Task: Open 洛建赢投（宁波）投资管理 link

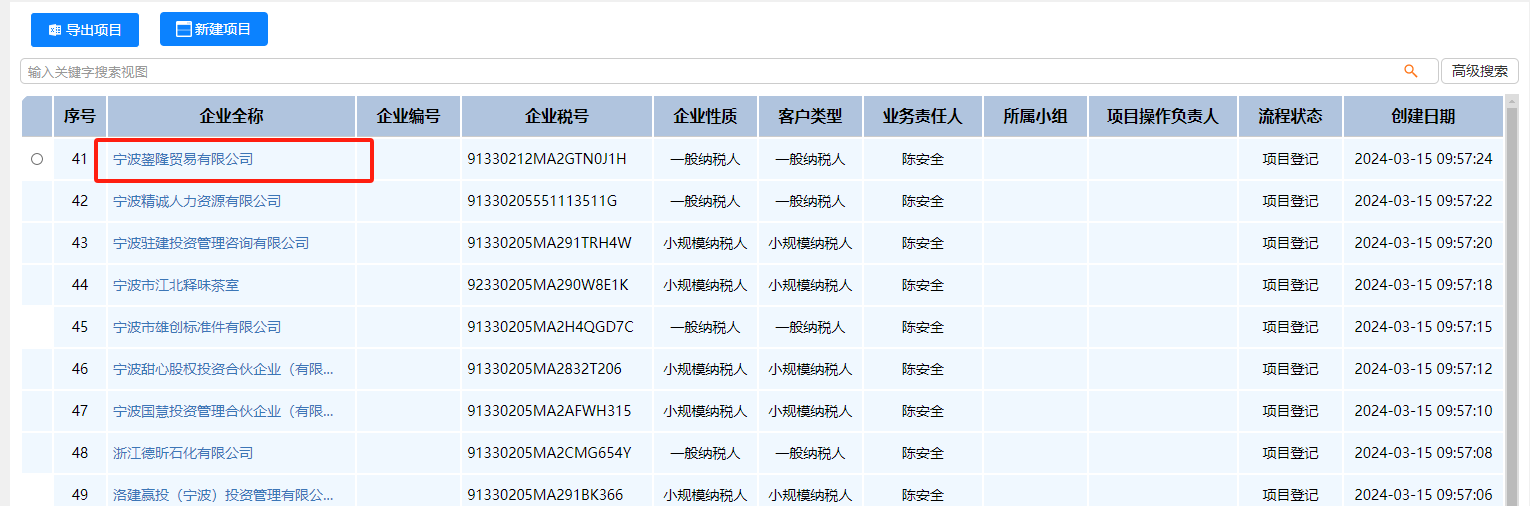Action: (223, 495)
